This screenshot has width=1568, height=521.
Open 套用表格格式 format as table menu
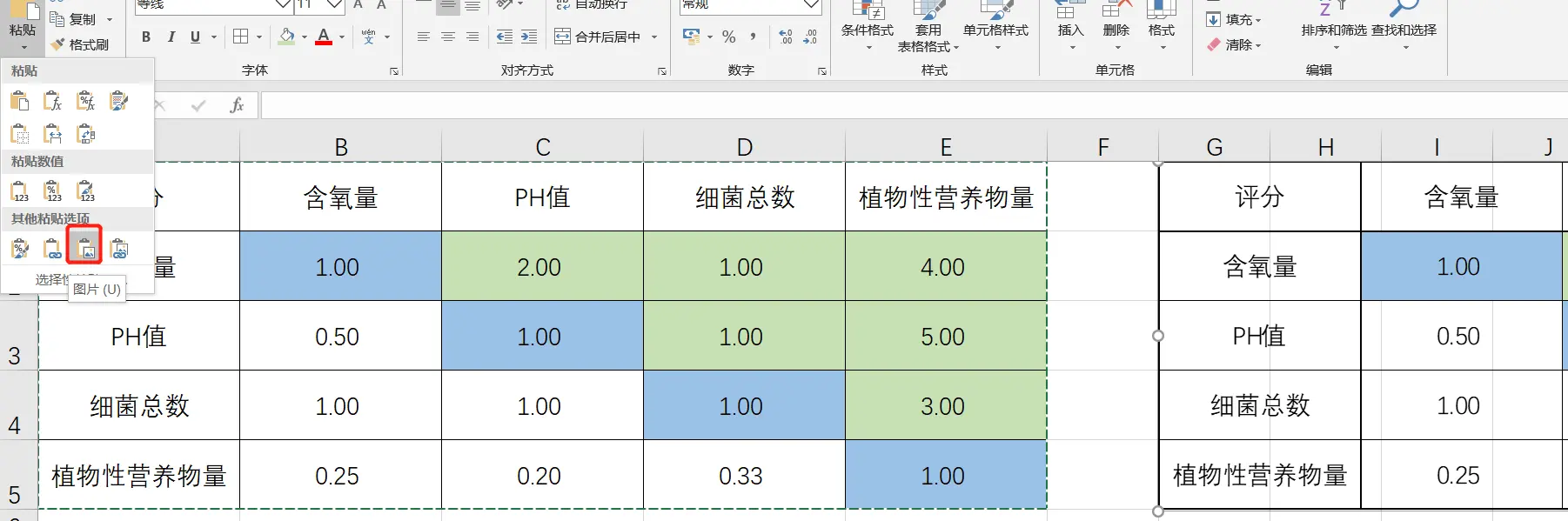click(928, 26)
